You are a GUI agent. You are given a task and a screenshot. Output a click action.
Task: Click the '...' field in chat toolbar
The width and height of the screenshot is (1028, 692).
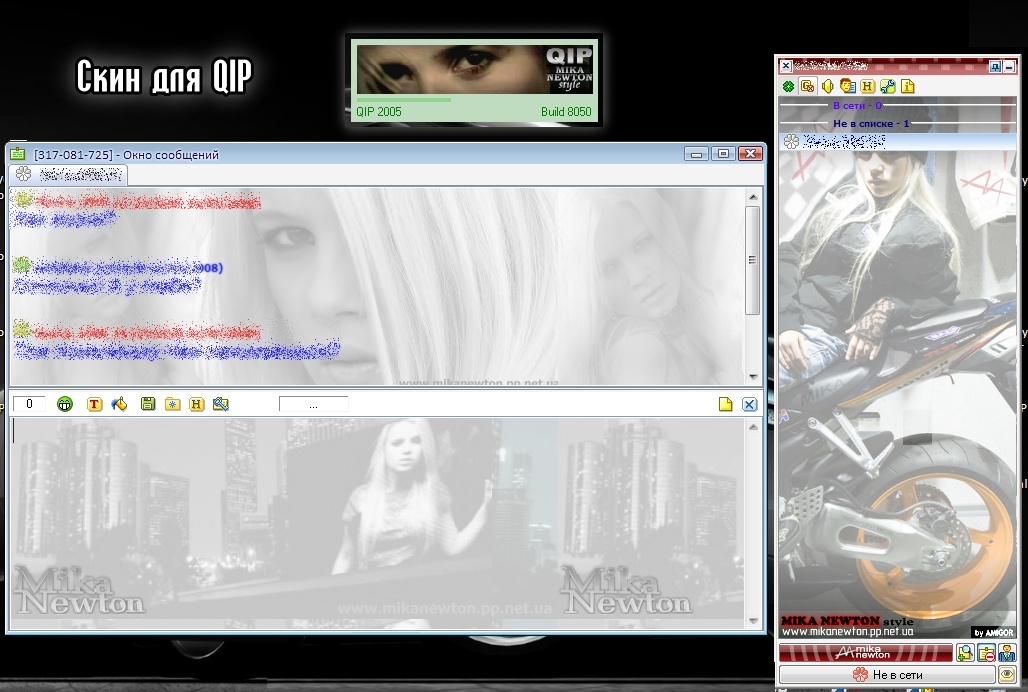[313, 404]
